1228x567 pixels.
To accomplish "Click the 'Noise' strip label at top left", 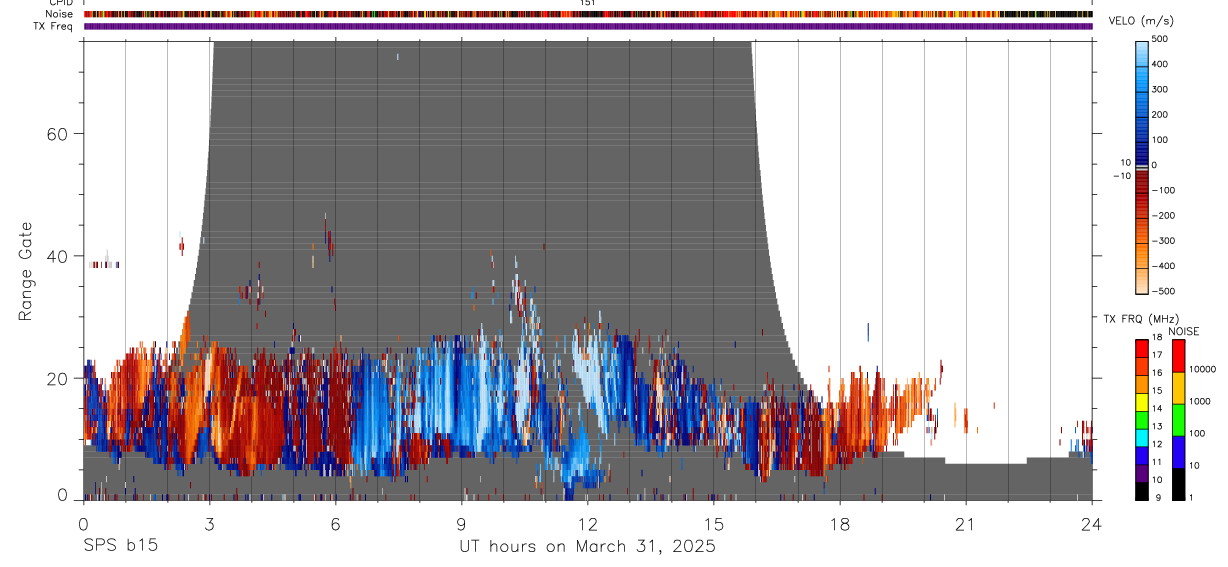I will (60, 14).
